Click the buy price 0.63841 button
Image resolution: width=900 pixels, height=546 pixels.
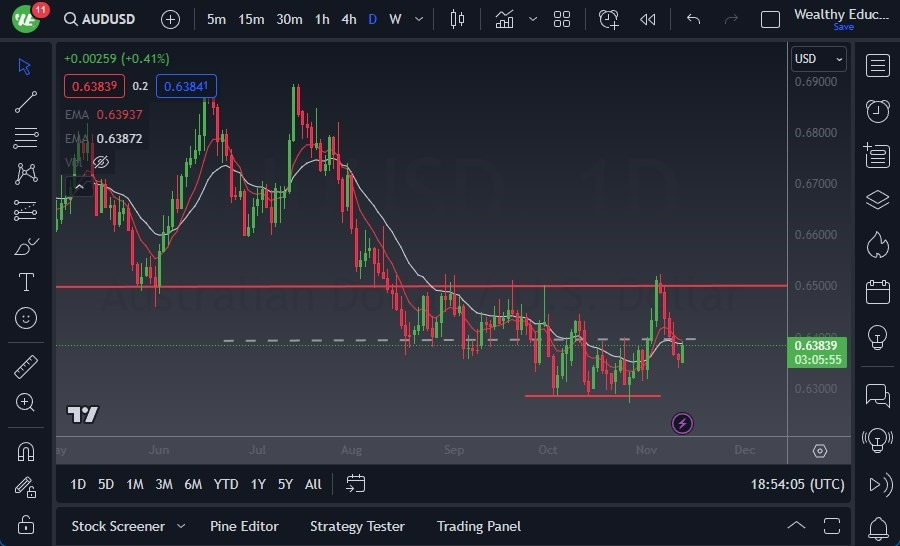[x=186, y=86]
